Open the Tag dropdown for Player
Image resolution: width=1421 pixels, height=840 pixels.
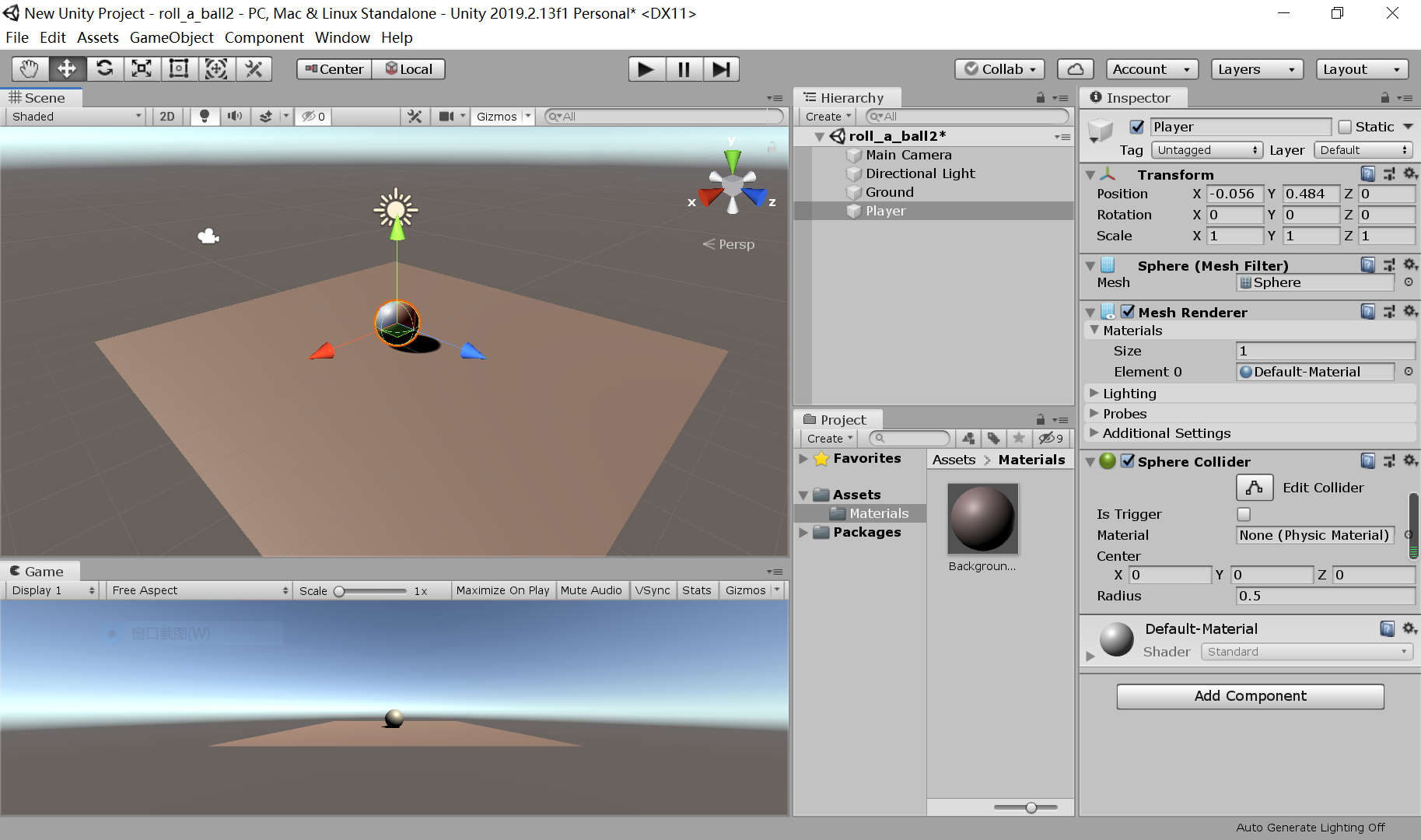pyautogui.click(x=1206, y=149)
